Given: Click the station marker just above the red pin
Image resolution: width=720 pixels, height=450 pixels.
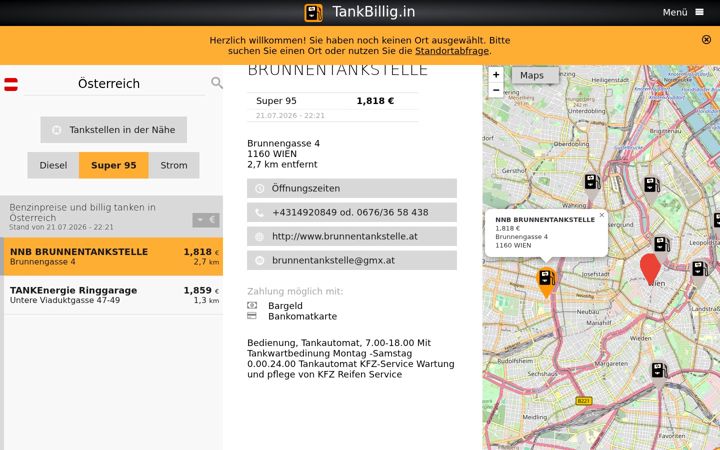Looking at the screenshot, I should pyautogui.click(x=662, y=247).
